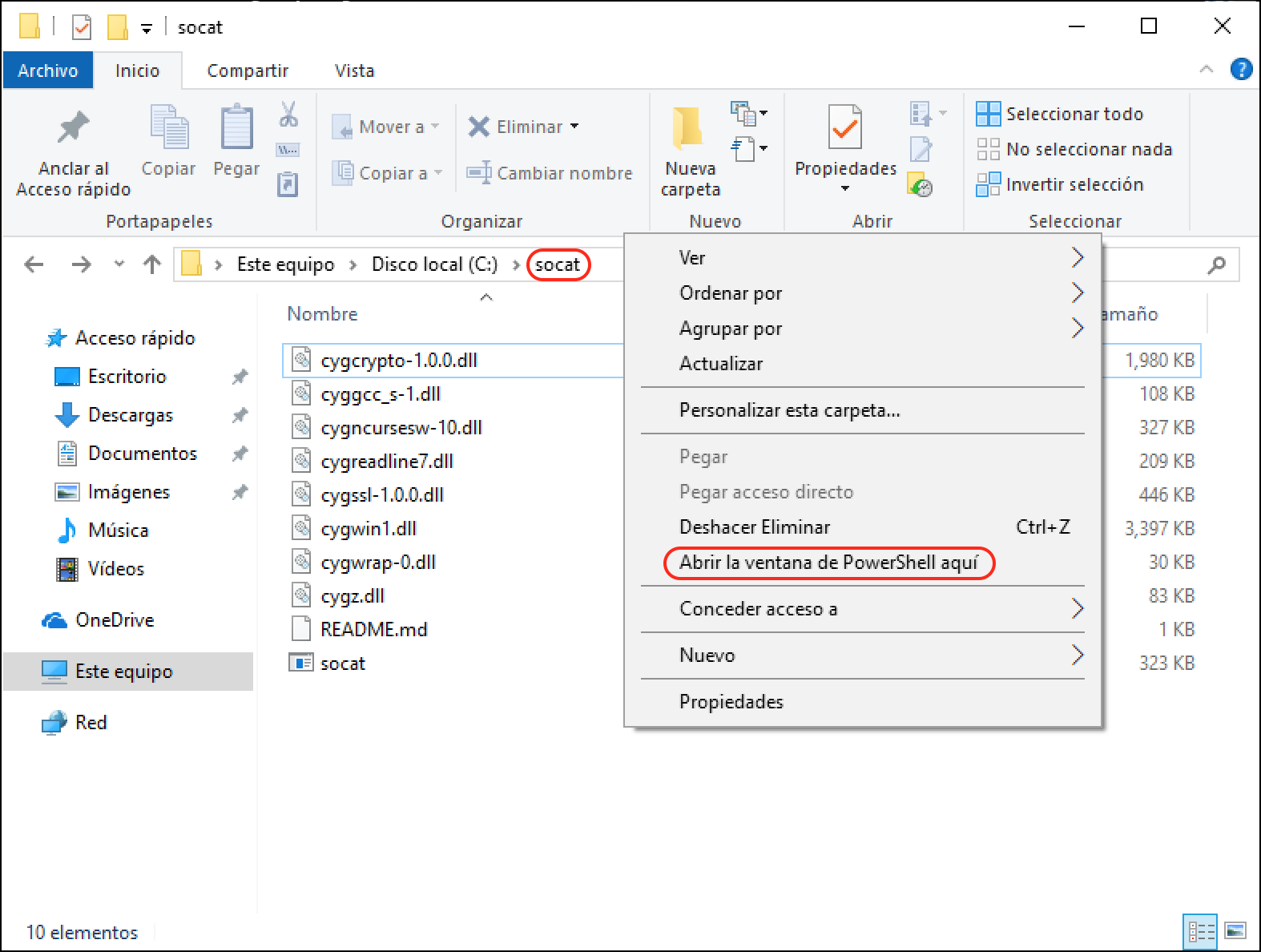Screen dimensions: 1261x952
Task: Open the quick access toolbar customize arrow
Action: click(147, 30)
